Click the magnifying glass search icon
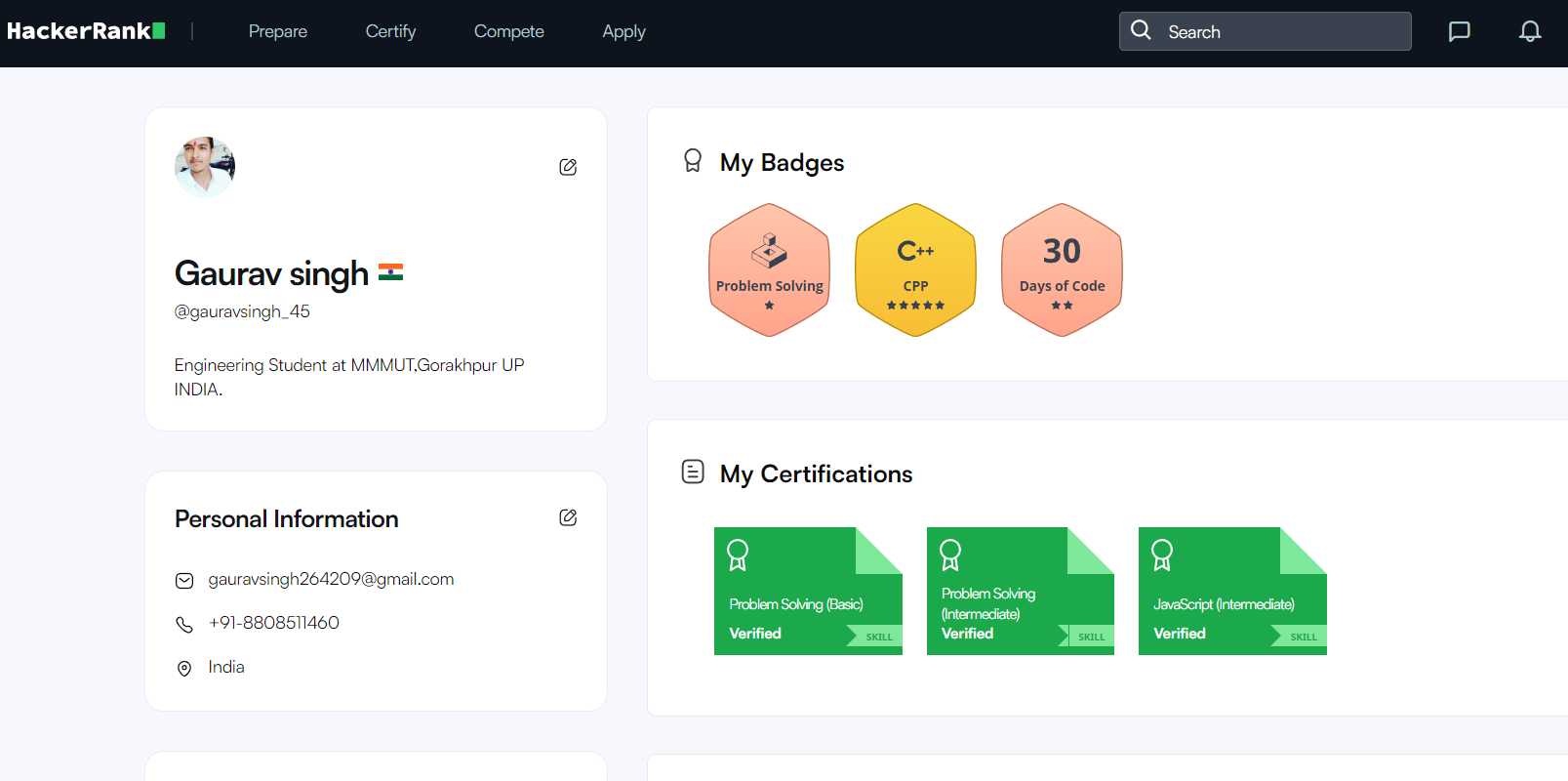This screenshot has height=781, width=1568. pos(1141,30)
